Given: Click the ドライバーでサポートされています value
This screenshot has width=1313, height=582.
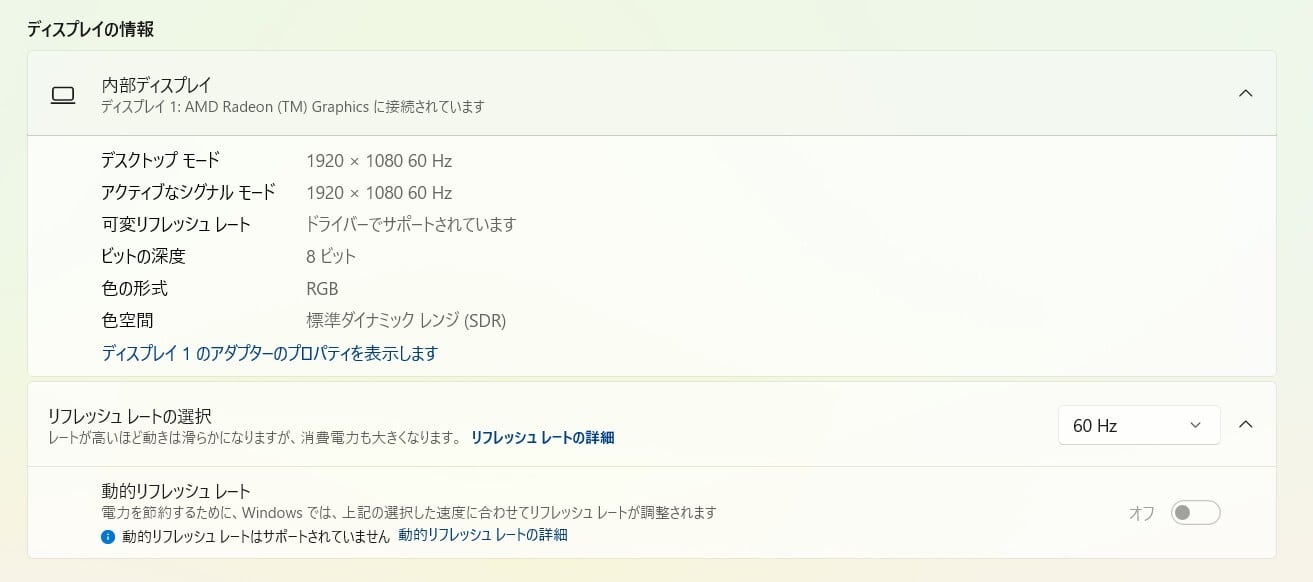Looking at the screenshot, I should (411, 224).
